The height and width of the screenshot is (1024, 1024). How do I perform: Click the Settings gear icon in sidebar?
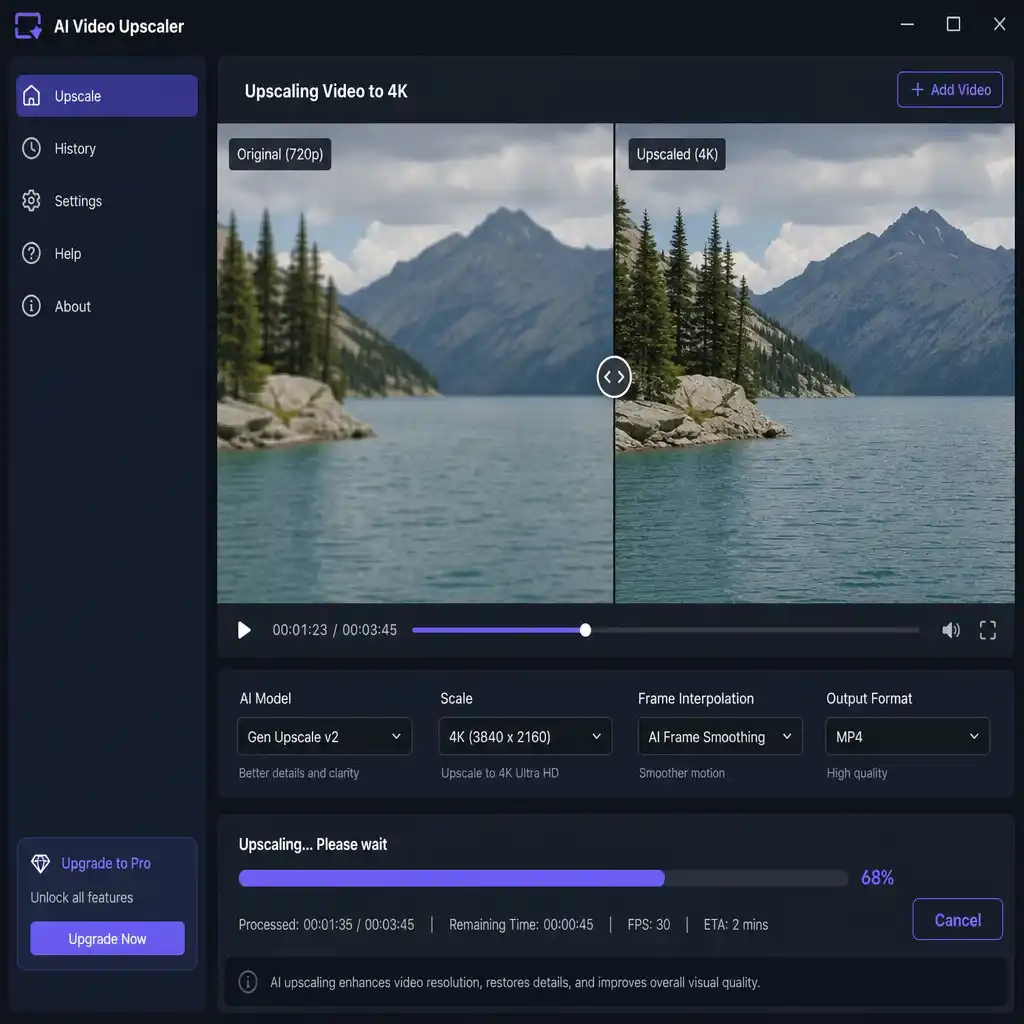click(x=31, y=201)
